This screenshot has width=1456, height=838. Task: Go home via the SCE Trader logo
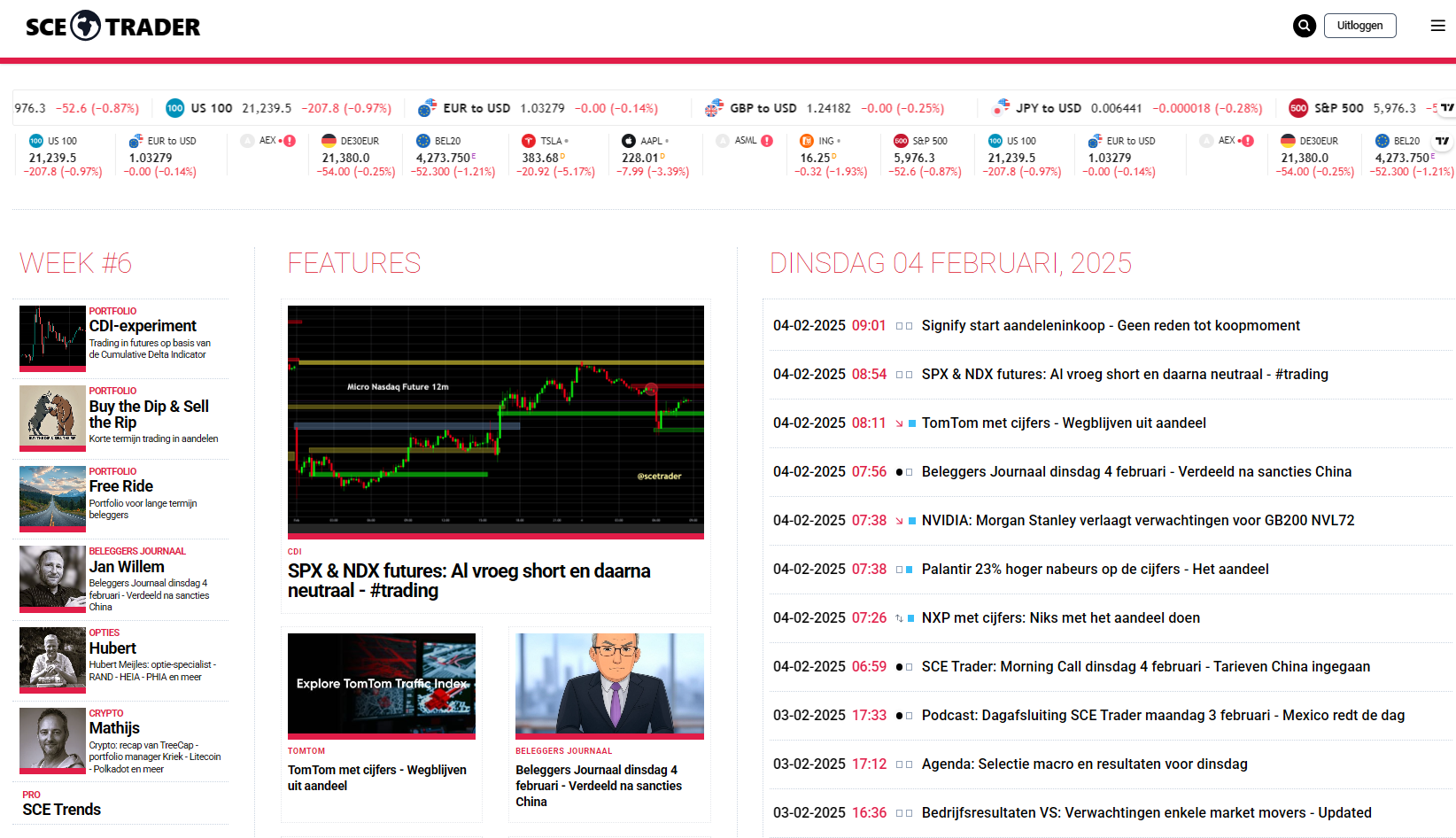click(x=112, y=27)
